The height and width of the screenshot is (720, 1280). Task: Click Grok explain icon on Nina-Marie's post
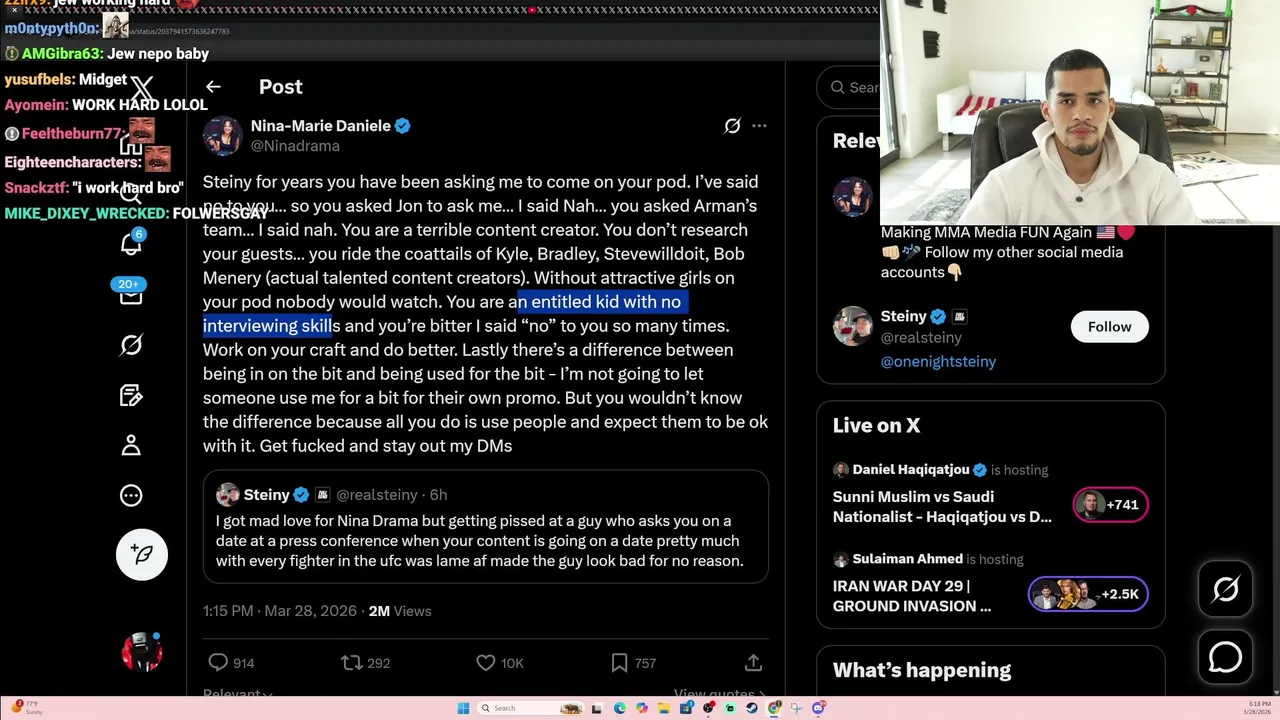tap(732, 126)
